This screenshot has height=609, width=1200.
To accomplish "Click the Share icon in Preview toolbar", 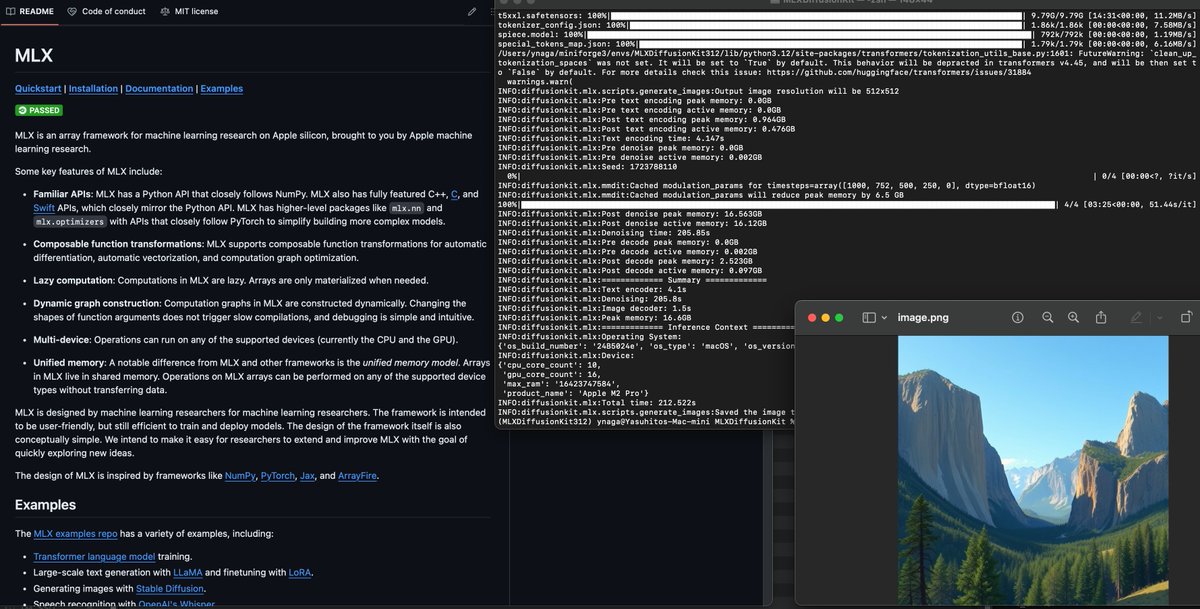I will tap(1101, 317).
